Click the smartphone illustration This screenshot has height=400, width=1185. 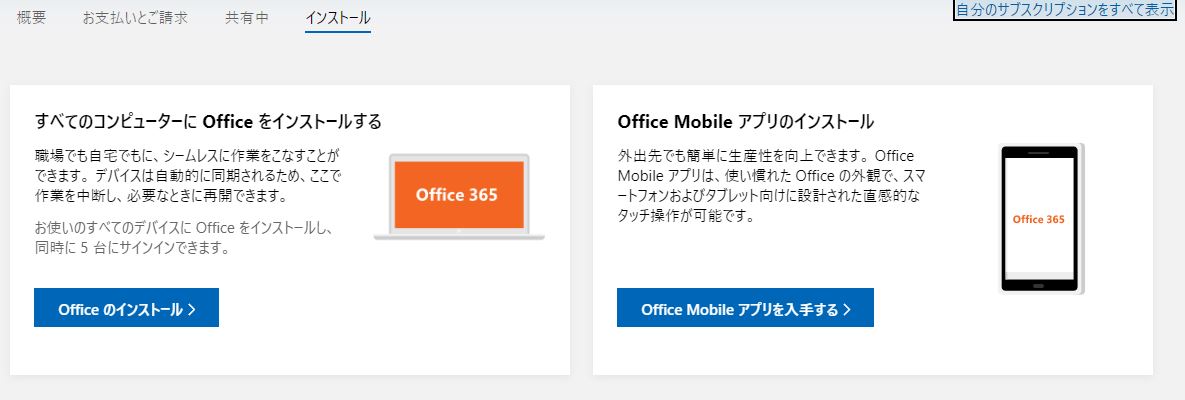(x=1041, y=219)
